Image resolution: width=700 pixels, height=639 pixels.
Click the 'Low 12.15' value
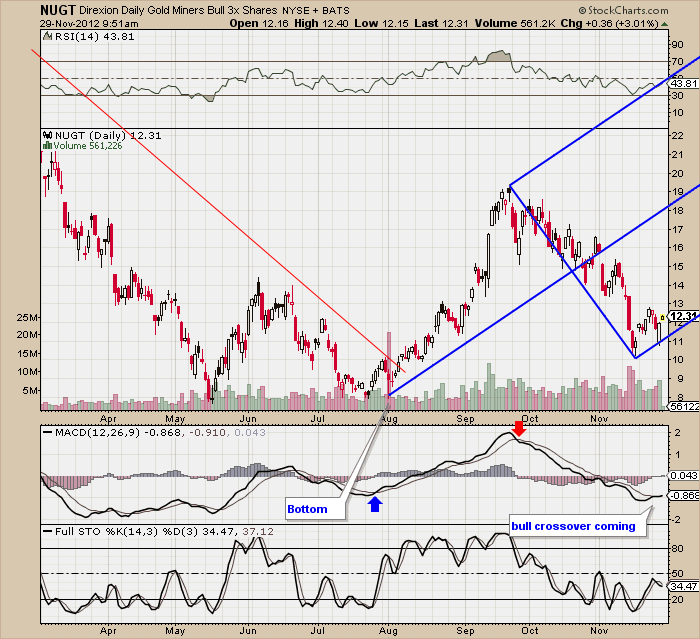point(381,24)
